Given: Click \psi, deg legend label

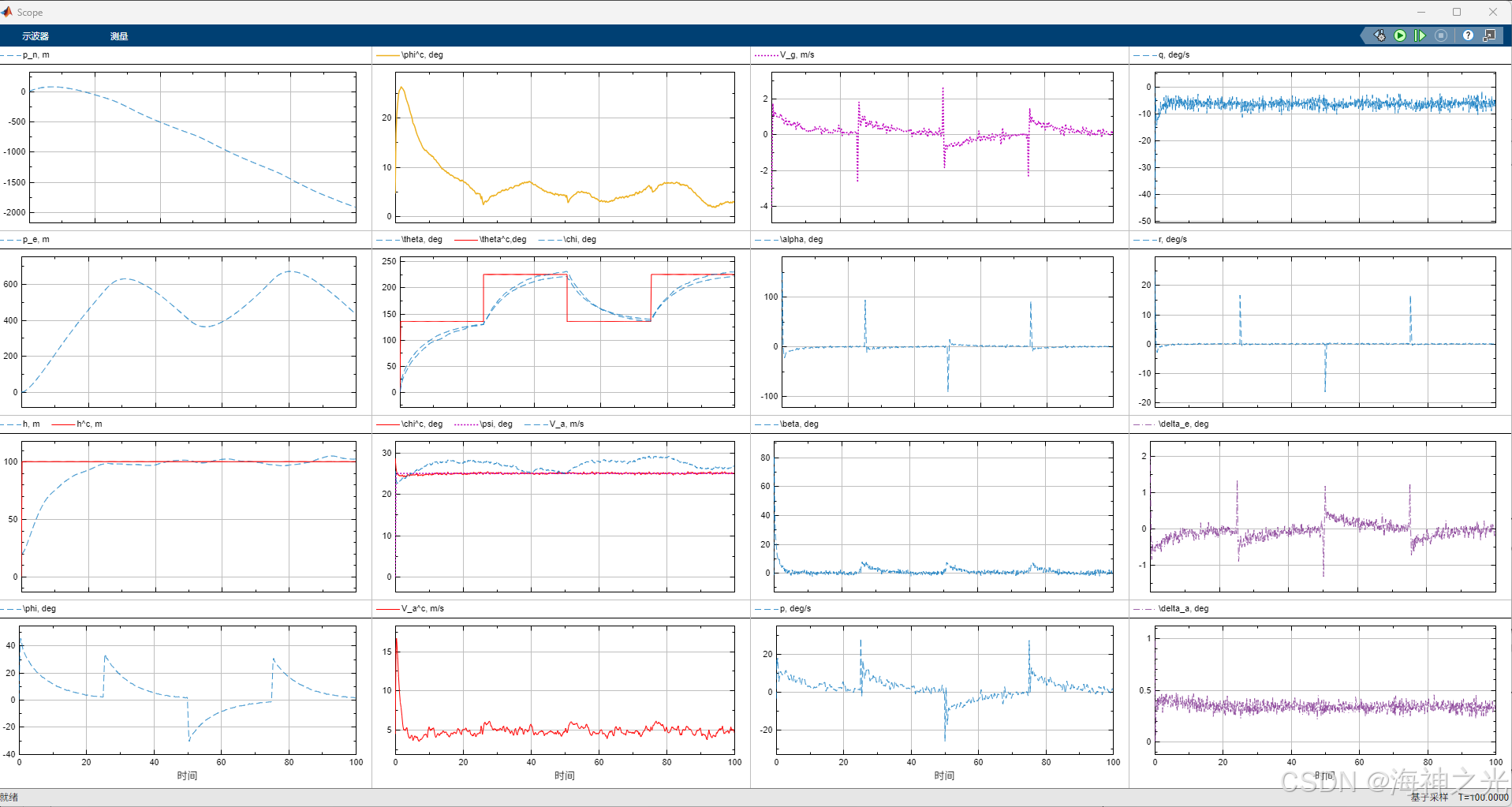Looking at the screenshot, I should (496, 424).
